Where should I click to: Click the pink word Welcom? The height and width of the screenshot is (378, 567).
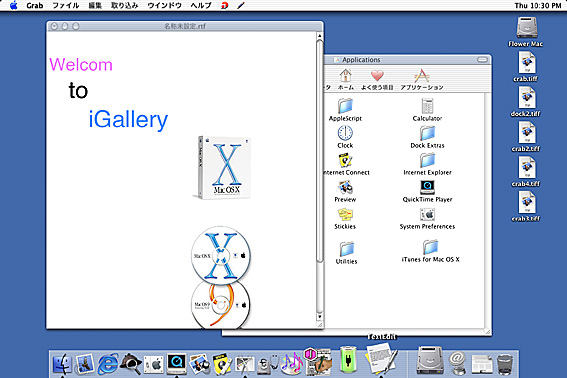[x=81, y=65]
